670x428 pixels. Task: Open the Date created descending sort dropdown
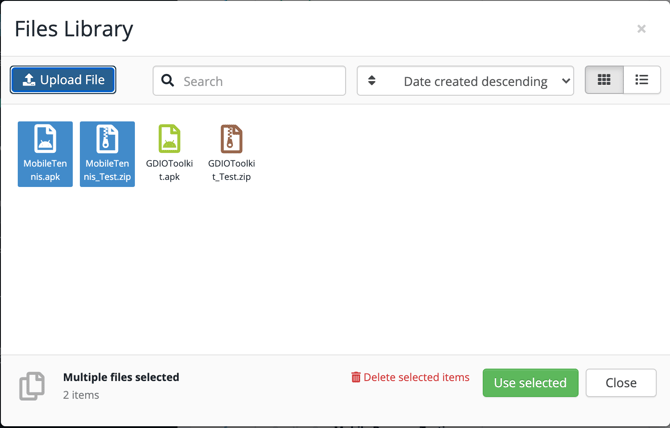(465, 81)
